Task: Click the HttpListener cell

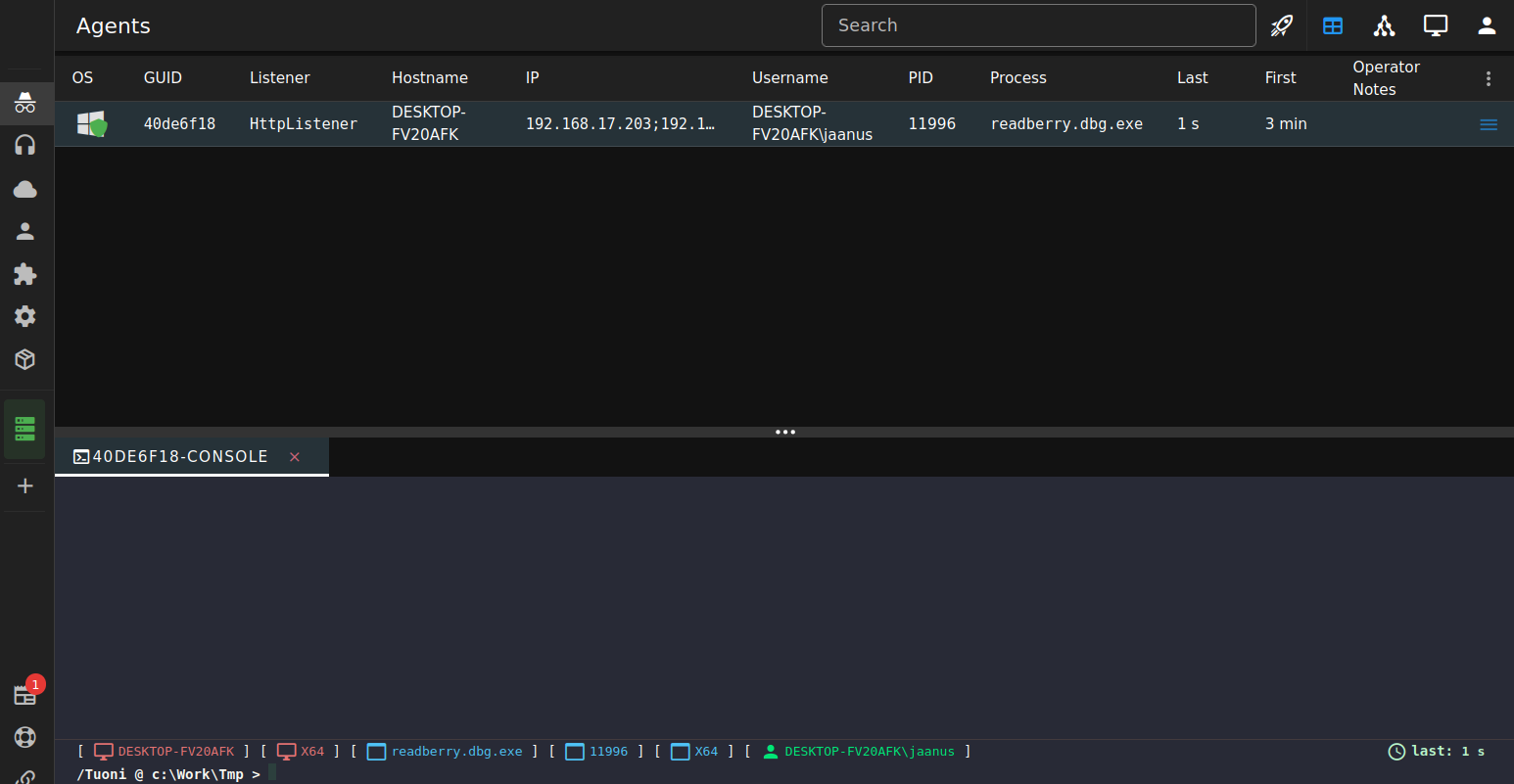Action: click(304, 124)
